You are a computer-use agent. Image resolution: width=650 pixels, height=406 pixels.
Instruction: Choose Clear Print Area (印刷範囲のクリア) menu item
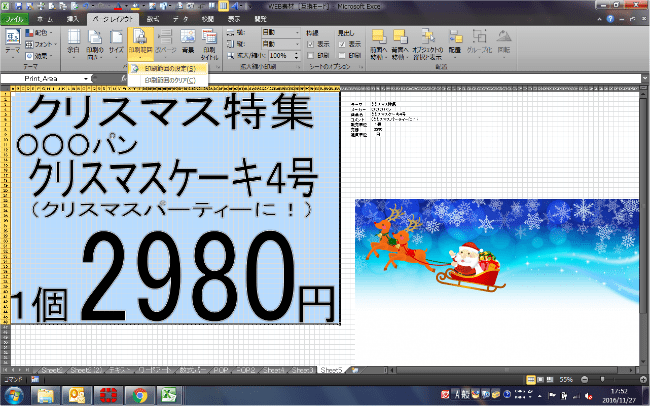click(x=167, y=80)
